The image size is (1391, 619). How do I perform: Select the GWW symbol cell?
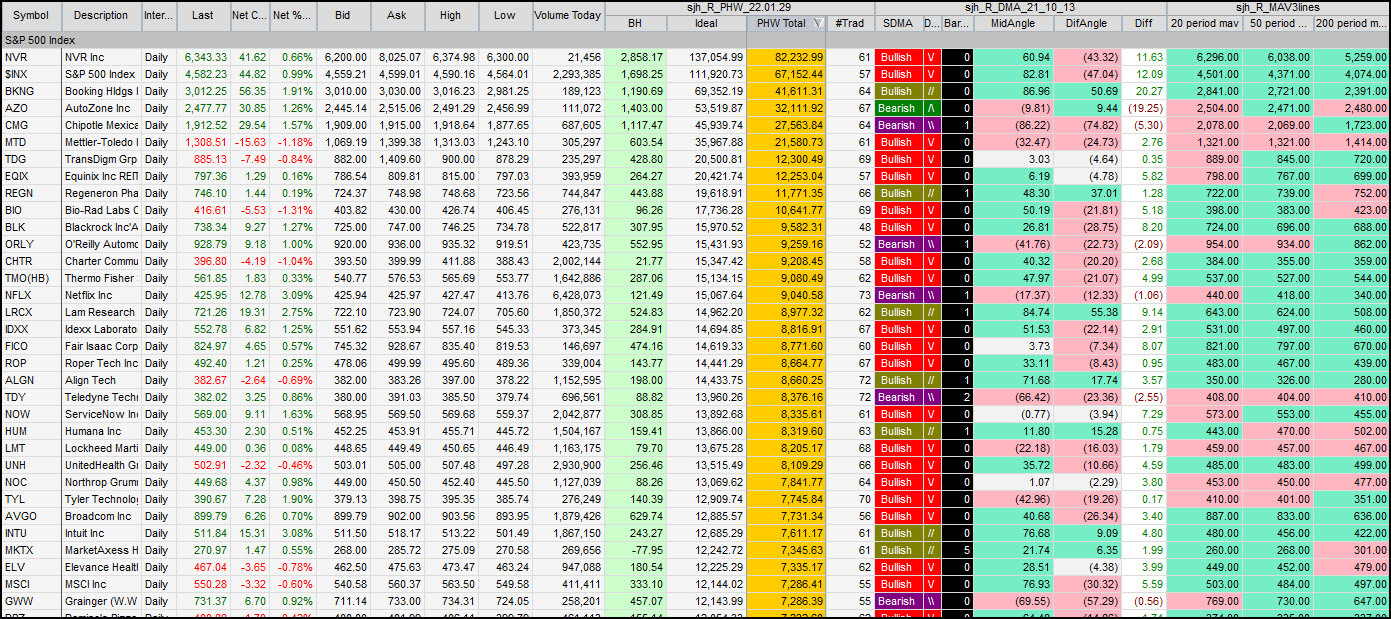click(31, 601)
